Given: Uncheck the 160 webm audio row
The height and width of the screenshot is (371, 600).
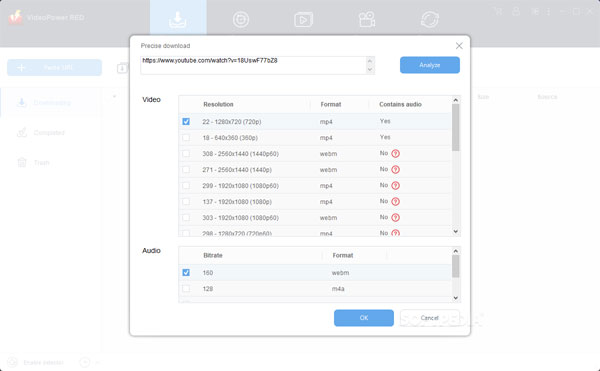Looking at the screenshot, I should (186, 273).
